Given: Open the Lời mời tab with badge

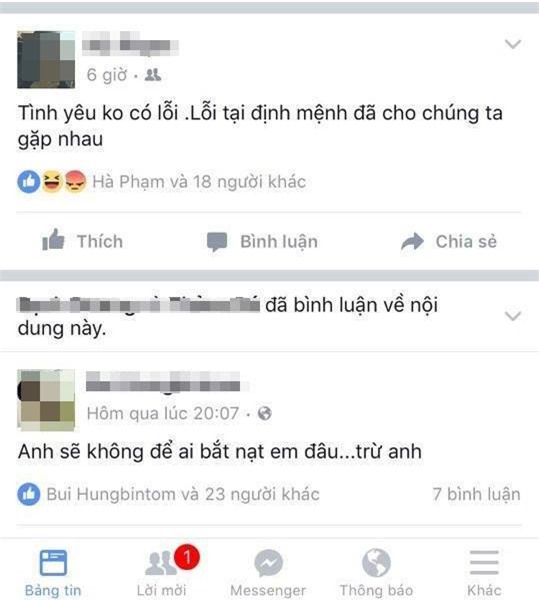Looking at the screenshot, I should pos(162,573).
